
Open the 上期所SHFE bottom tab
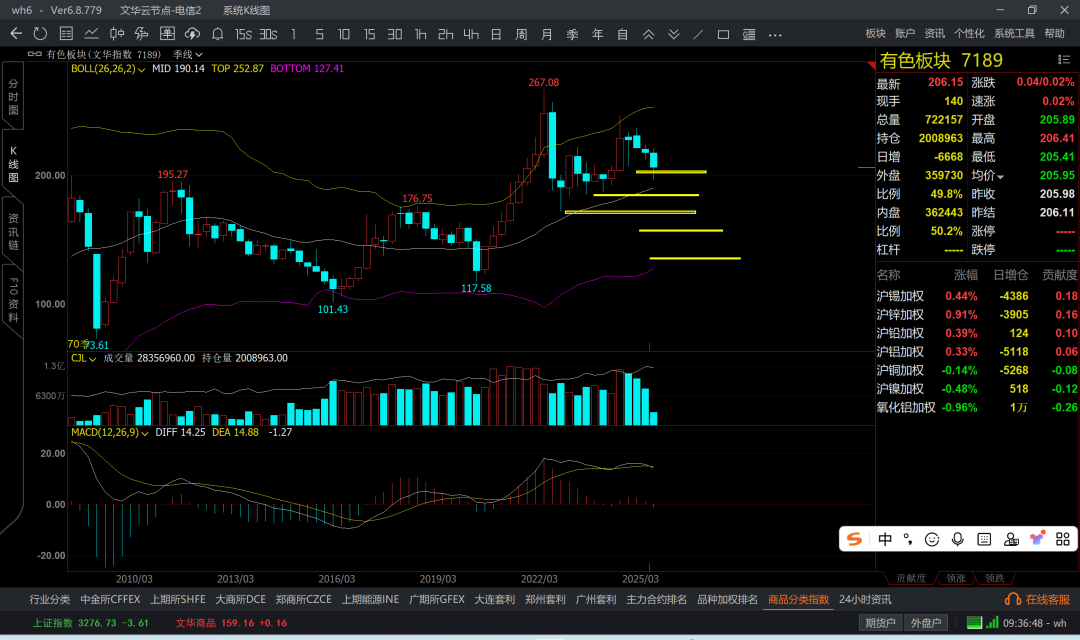(178, 599)
